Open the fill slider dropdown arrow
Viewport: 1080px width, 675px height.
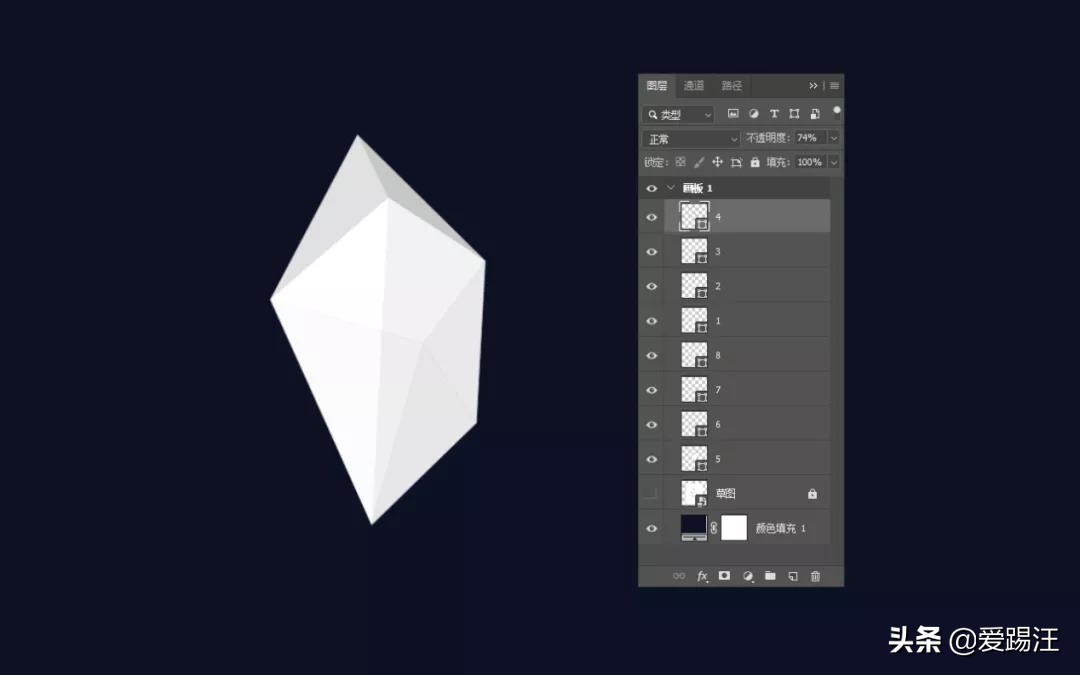click(833, 163)
